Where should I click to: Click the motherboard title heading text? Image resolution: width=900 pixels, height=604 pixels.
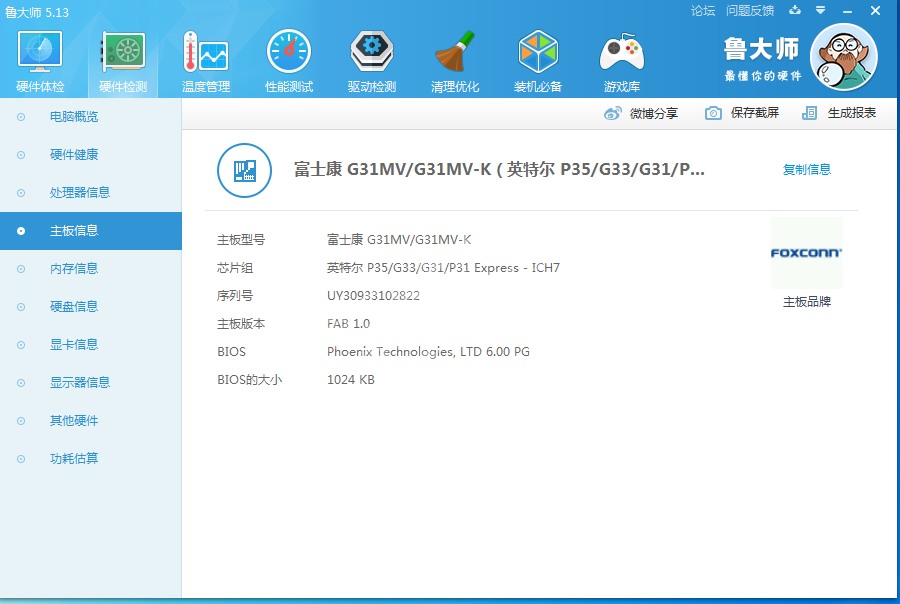coord(499,169)
